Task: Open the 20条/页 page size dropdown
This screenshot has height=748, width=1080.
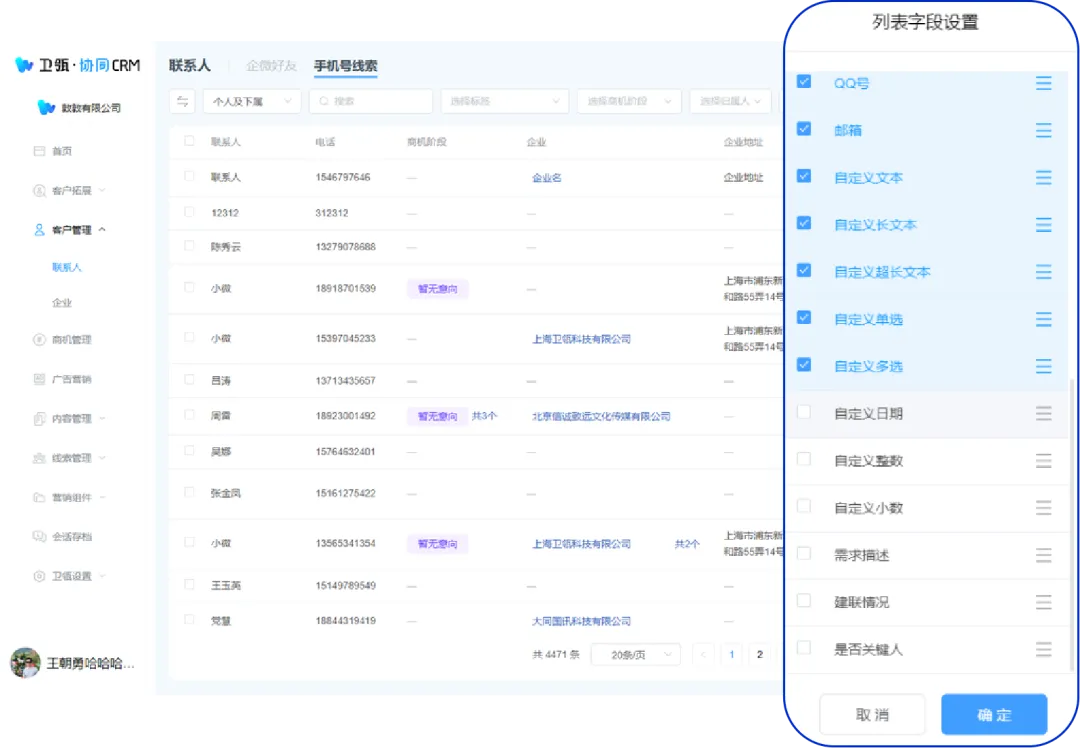Action: coord(635,655)
